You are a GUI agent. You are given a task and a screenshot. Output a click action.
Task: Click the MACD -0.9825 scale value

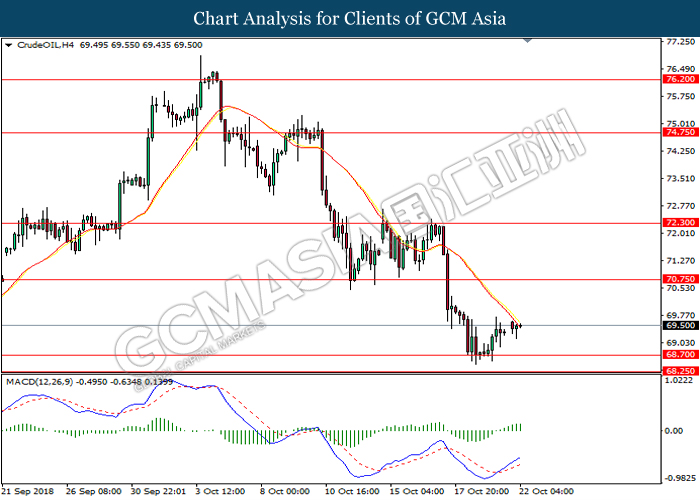pos(680,479)
